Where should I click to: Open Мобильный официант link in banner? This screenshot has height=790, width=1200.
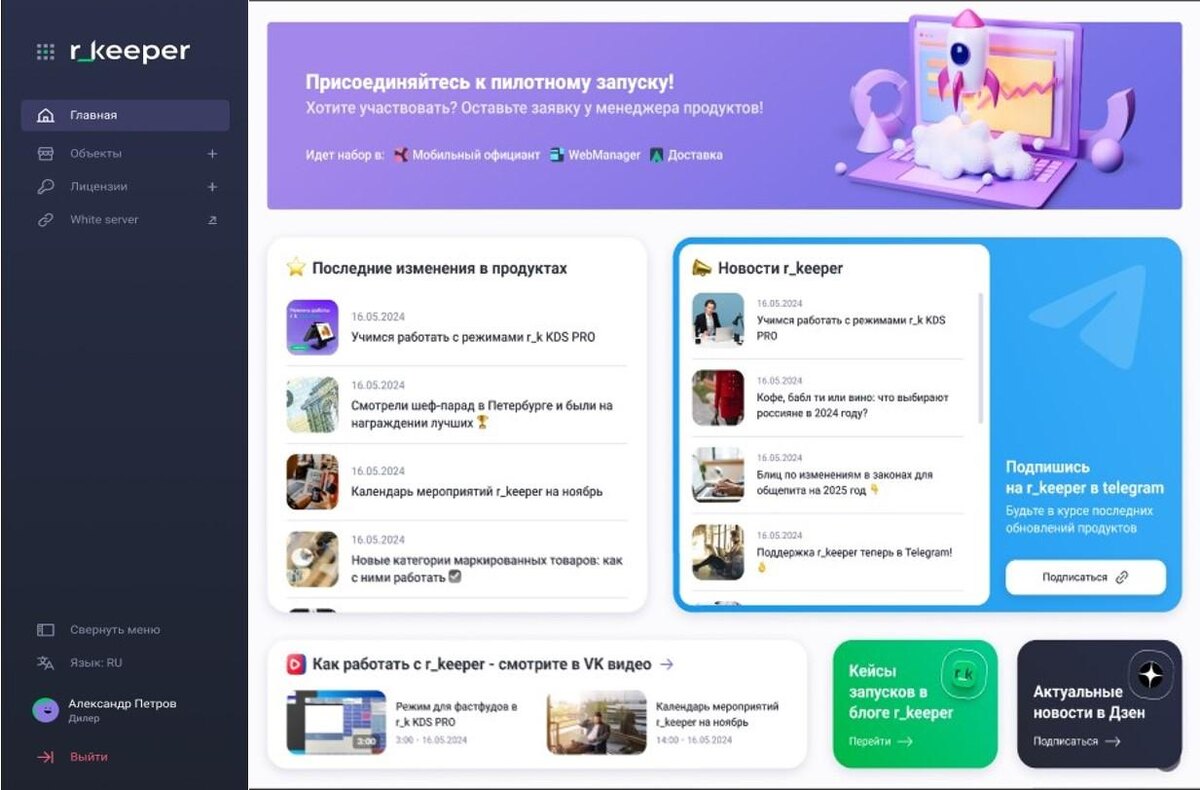point(476,155)
